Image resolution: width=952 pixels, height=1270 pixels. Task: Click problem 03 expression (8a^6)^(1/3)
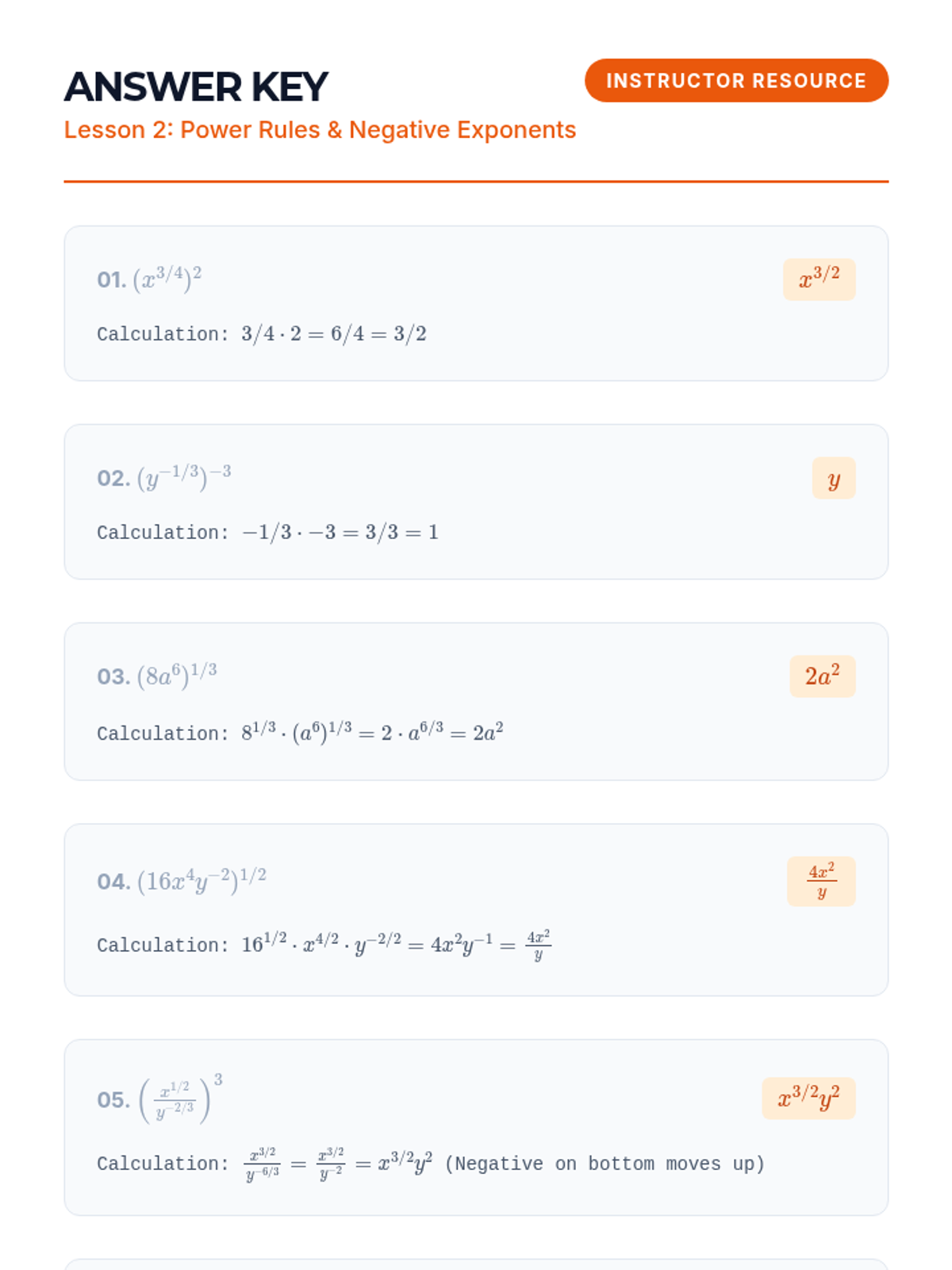[x=176, y=675]
